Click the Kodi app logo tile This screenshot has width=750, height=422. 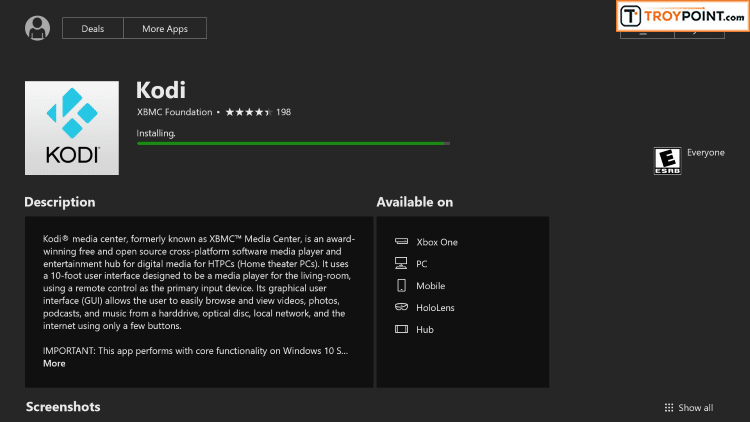point(72,128)
